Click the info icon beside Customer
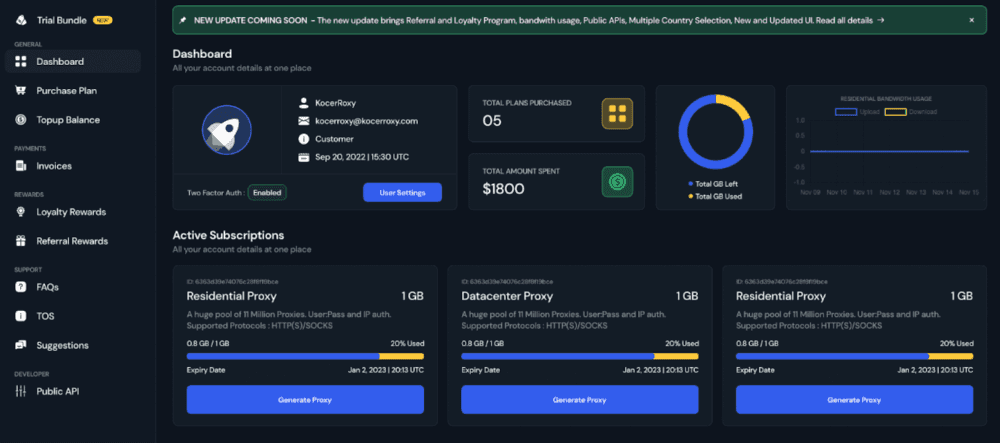This screenshot has width=1000, height=443. tap(304, 138)
